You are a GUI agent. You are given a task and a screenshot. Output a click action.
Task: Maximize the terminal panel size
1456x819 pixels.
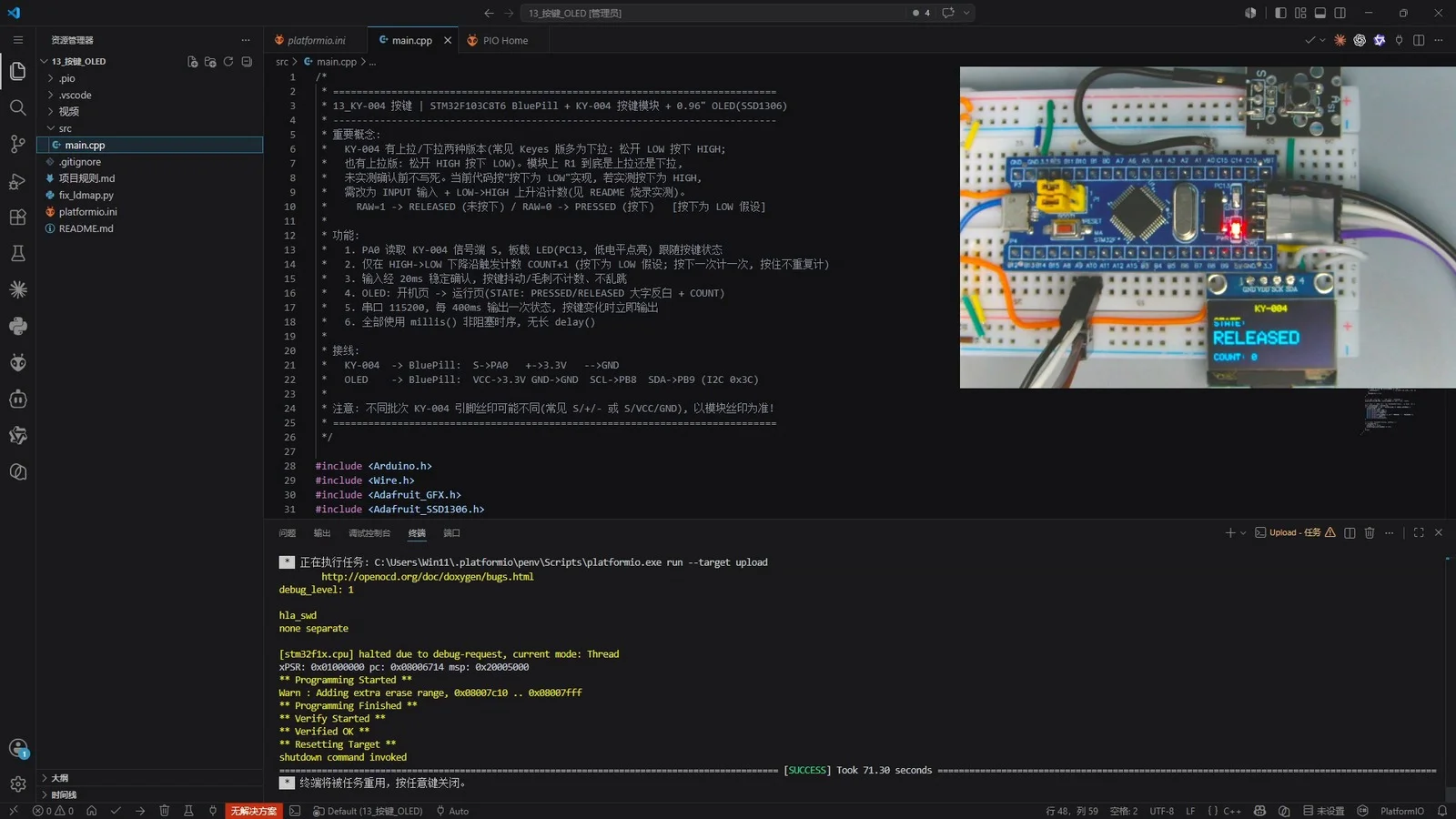click(x=1419, y=533)
